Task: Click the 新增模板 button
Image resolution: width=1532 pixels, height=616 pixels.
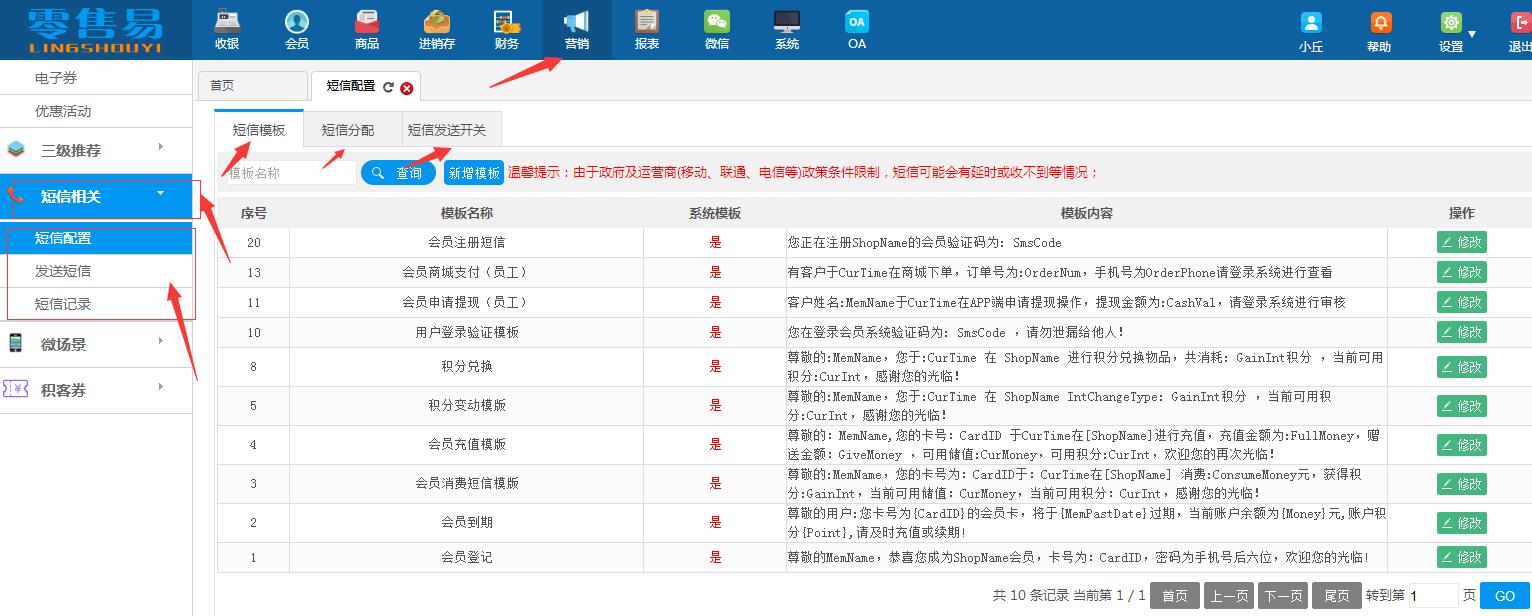Action: (473, 171)
